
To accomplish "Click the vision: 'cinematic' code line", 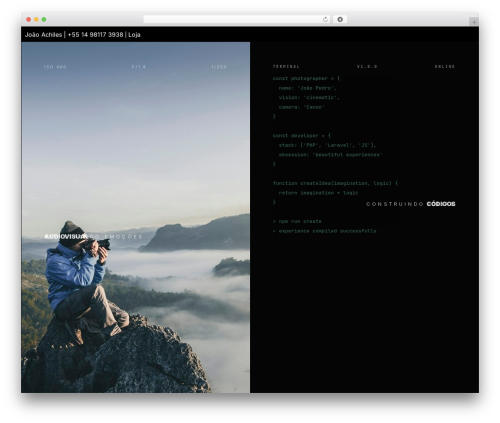I will (309, 98).
